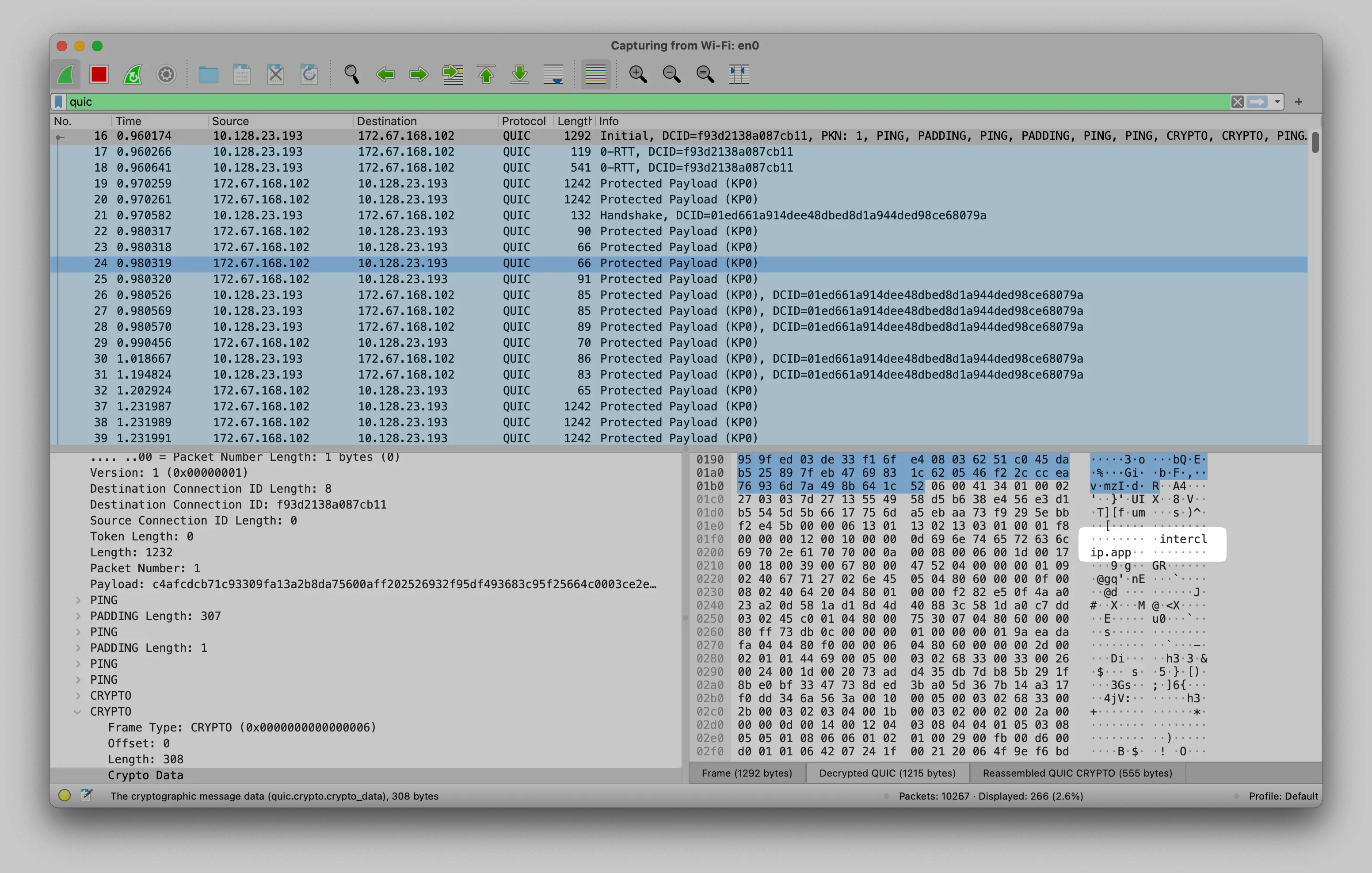Go to the first packet
The image size is (1372, 873).
pyautogui.click(x=486, y=75)
